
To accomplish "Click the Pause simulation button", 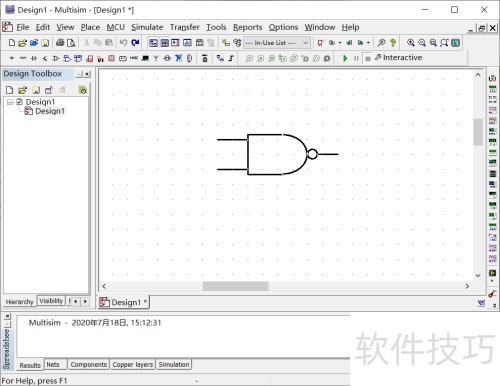I will 356,58.
